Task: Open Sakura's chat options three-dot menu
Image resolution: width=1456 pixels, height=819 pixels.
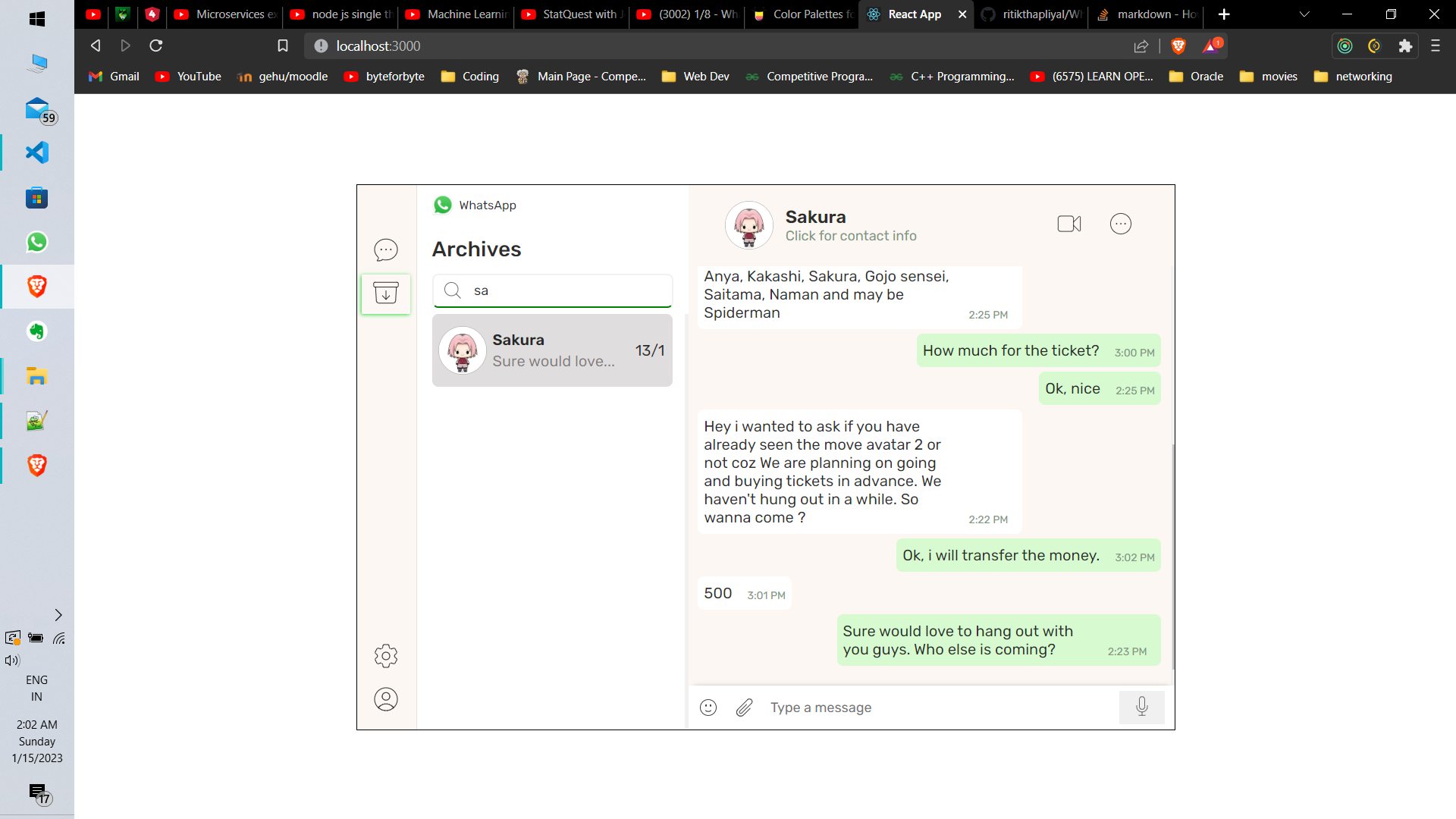Action: tap(1121, 224)
